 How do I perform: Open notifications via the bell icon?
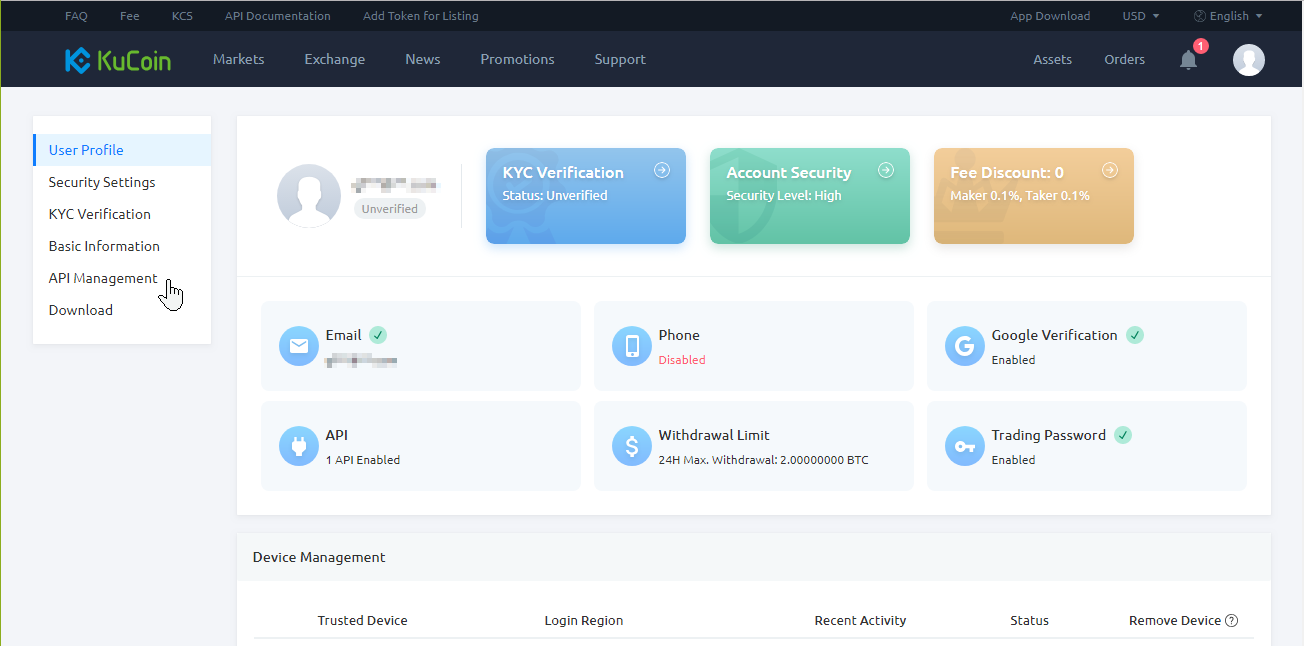point(1188,60)
